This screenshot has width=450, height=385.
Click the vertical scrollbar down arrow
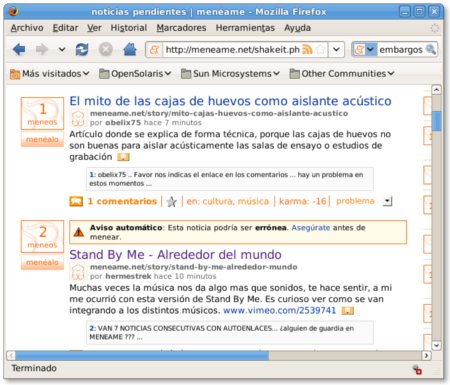(x=436, y=345)
